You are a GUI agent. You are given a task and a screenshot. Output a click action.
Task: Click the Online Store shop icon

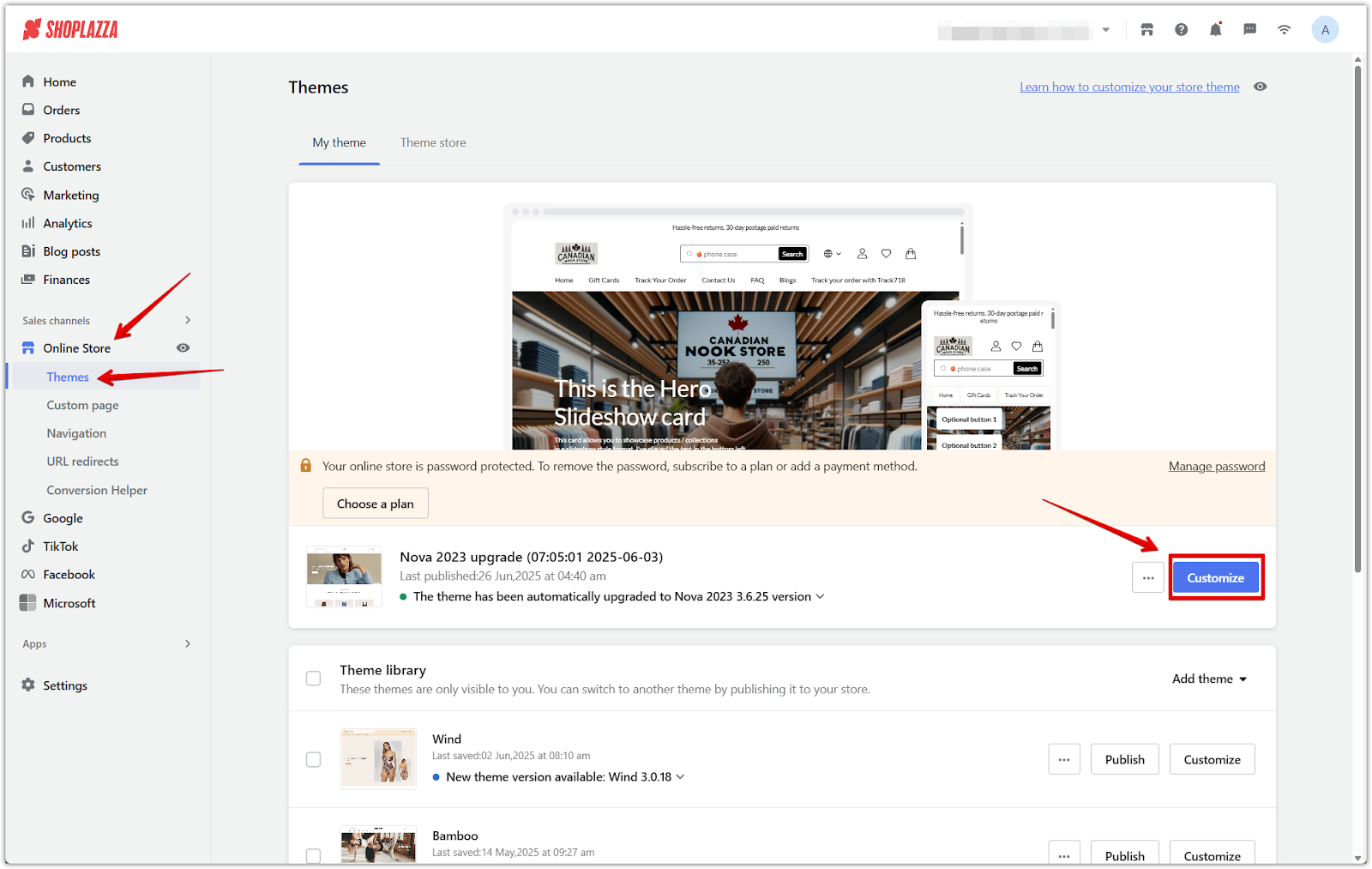[x=28, y=348]
